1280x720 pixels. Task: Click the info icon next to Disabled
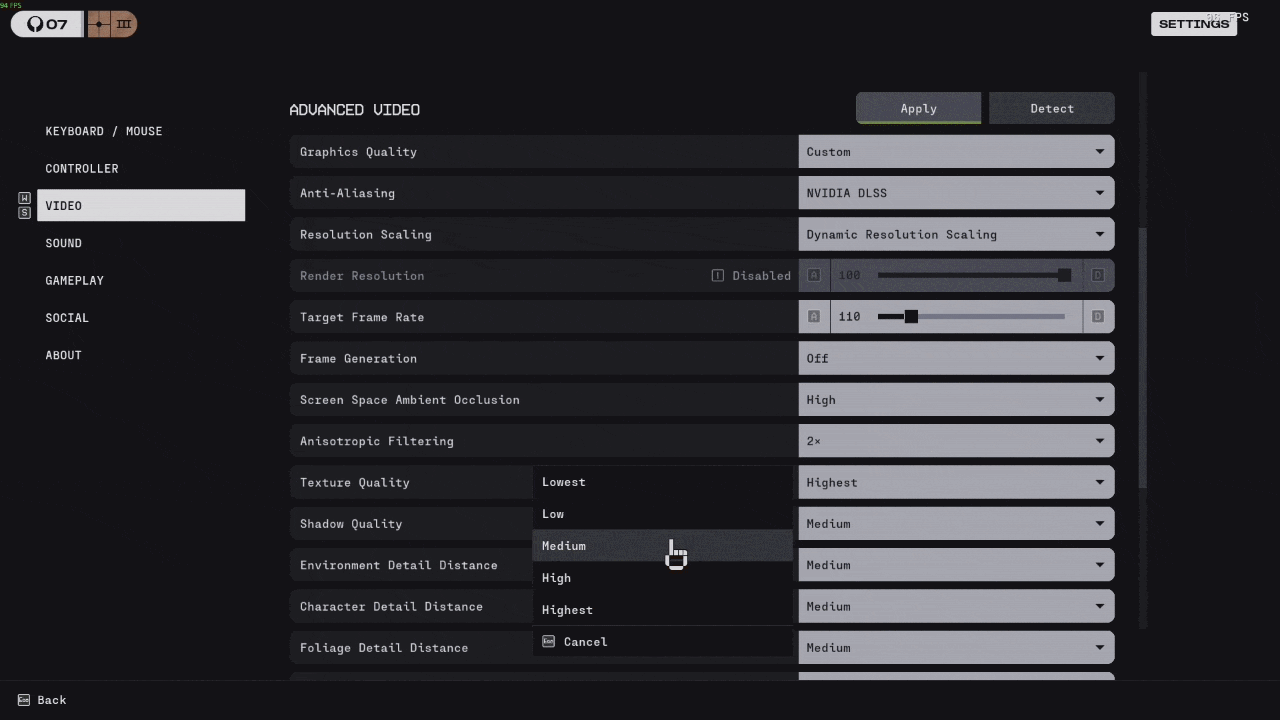pyautogui.click(x=717, y=275)
